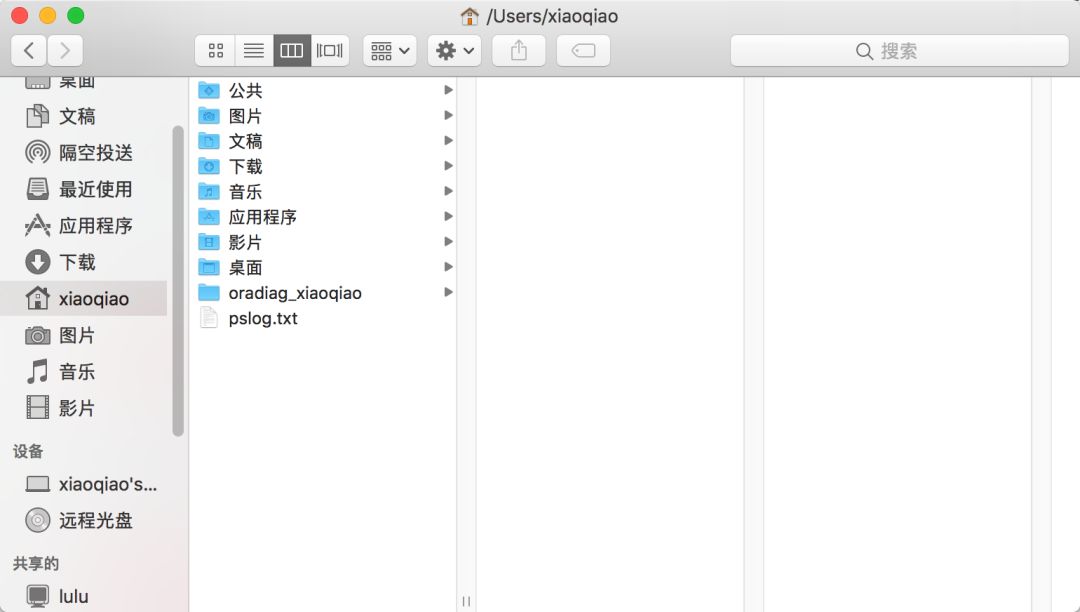The image size is (1080, 612).
Task: Select shared computer lulu
Action: [x=73, y=596]
